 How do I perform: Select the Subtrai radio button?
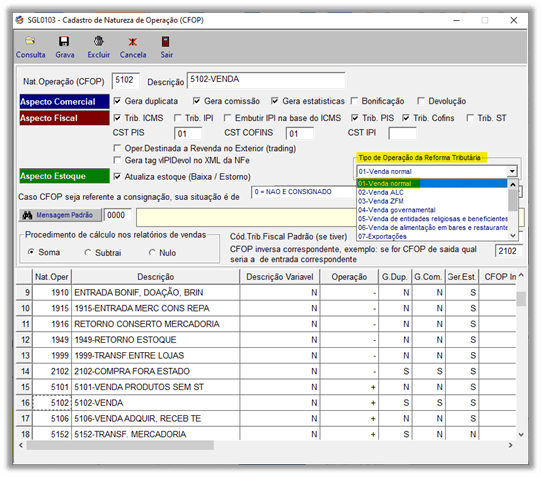(88, 252)
